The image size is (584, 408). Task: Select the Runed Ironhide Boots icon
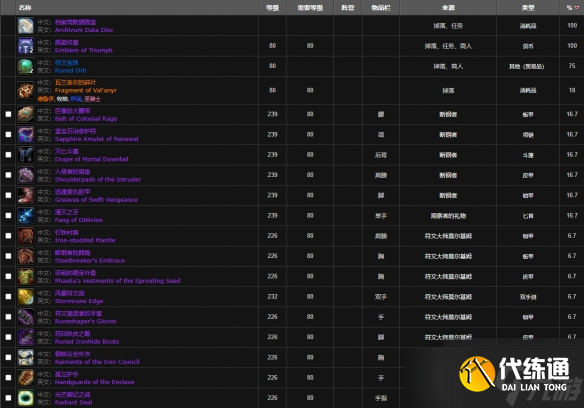(26, 337)
